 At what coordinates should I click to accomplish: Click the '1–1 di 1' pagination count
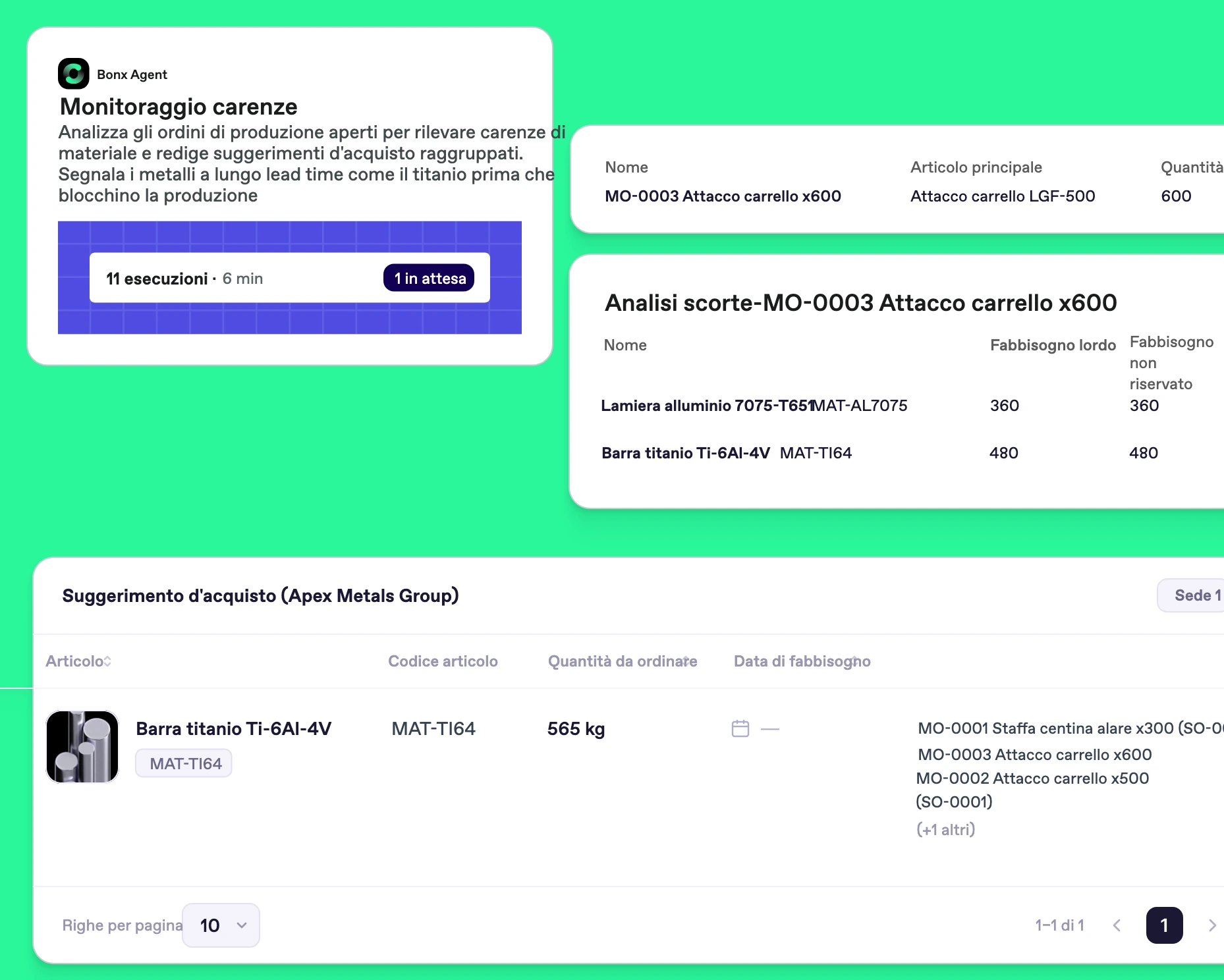[x=1059, y=925]
